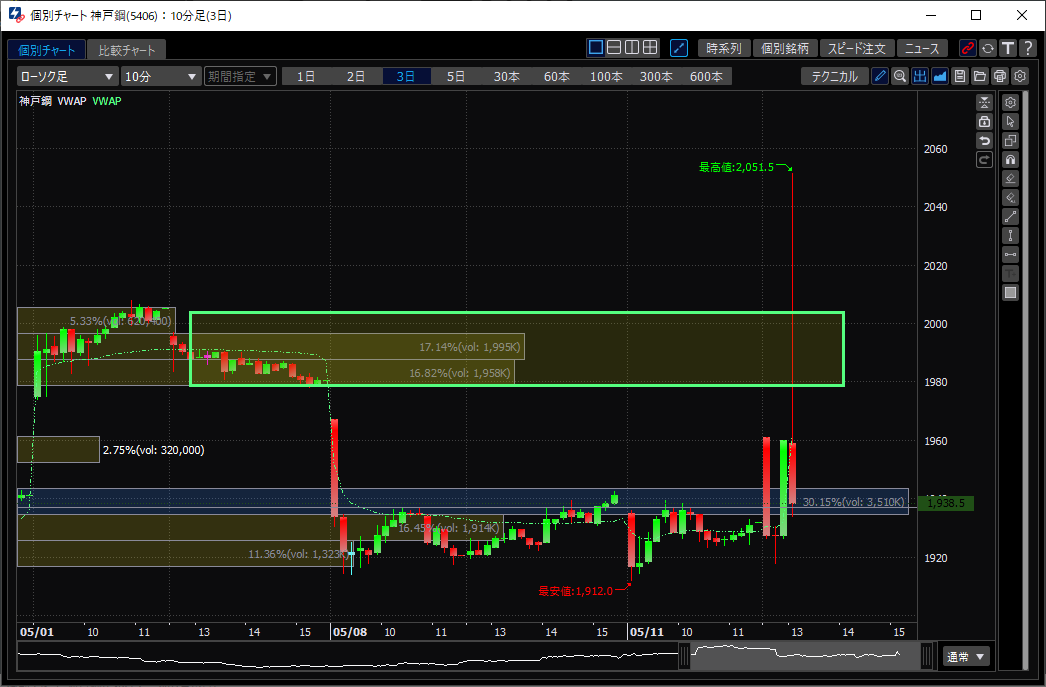The width and height of the screenshot is (1046, 687).
Task: Open the 時系列 view
Action: [724, 49]
